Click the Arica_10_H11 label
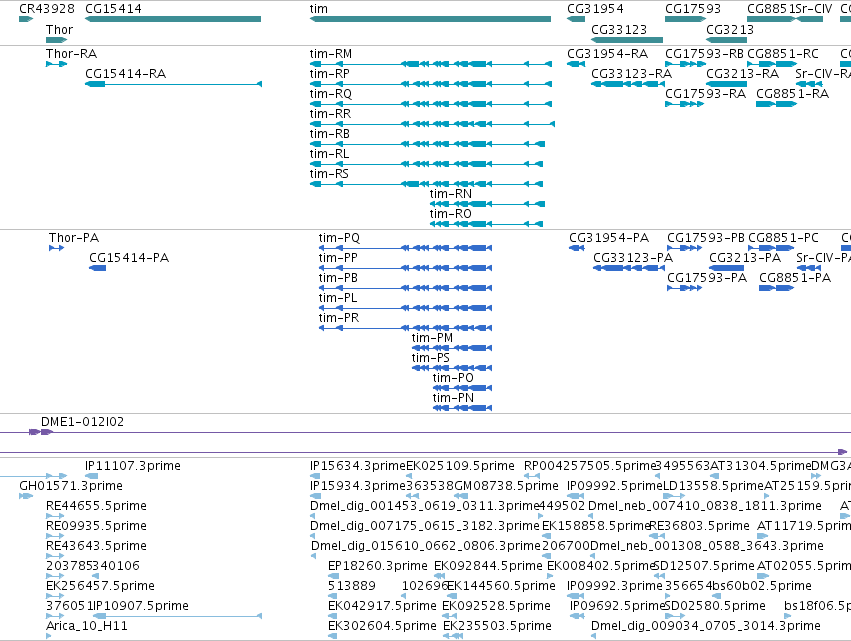This screenshot has height=641, width=851. click(87, 626)
